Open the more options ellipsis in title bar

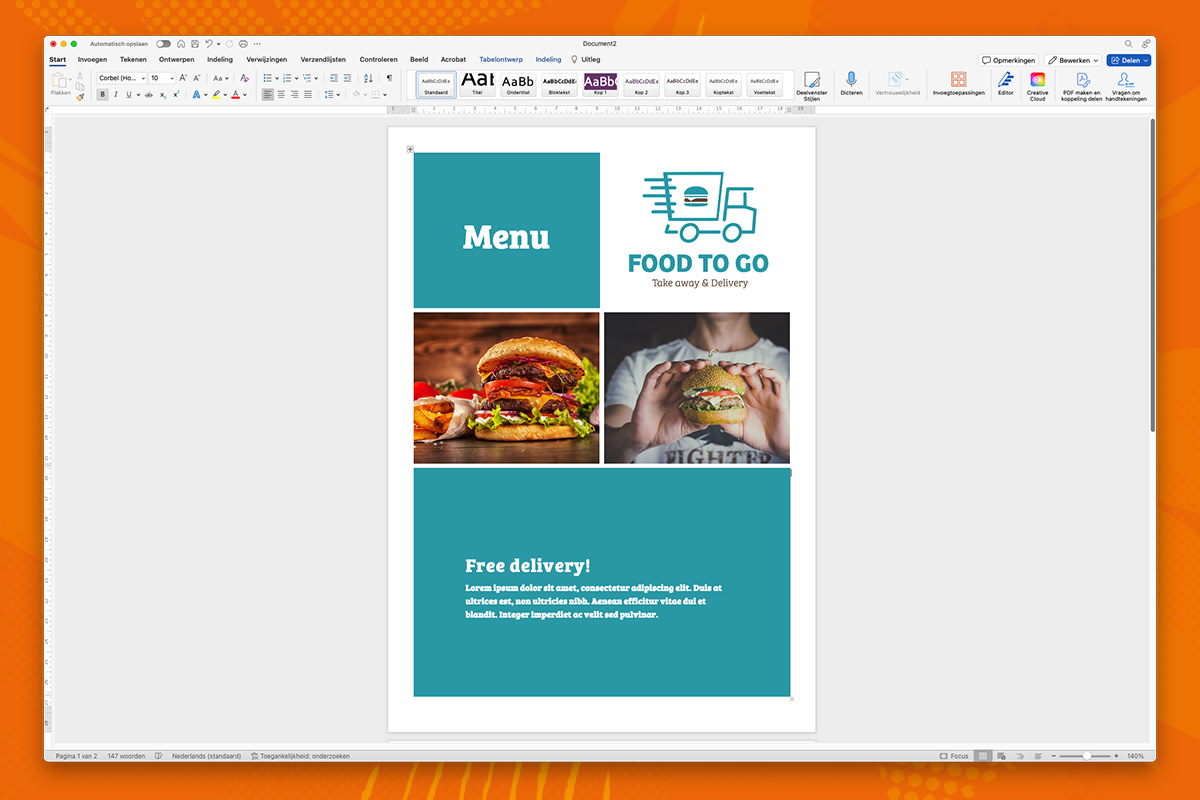(x=257, y=44)
